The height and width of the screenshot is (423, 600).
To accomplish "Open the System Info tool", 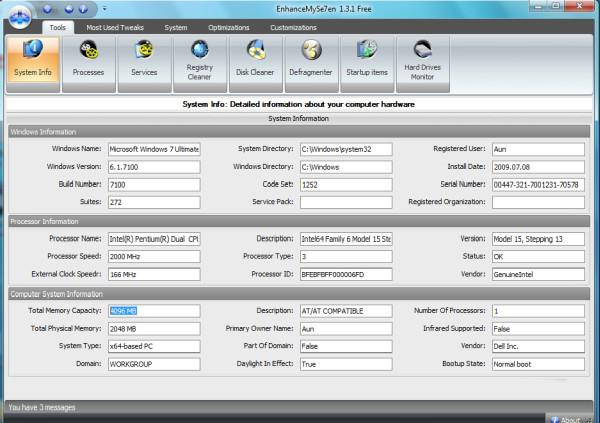I will pos(33,63).
